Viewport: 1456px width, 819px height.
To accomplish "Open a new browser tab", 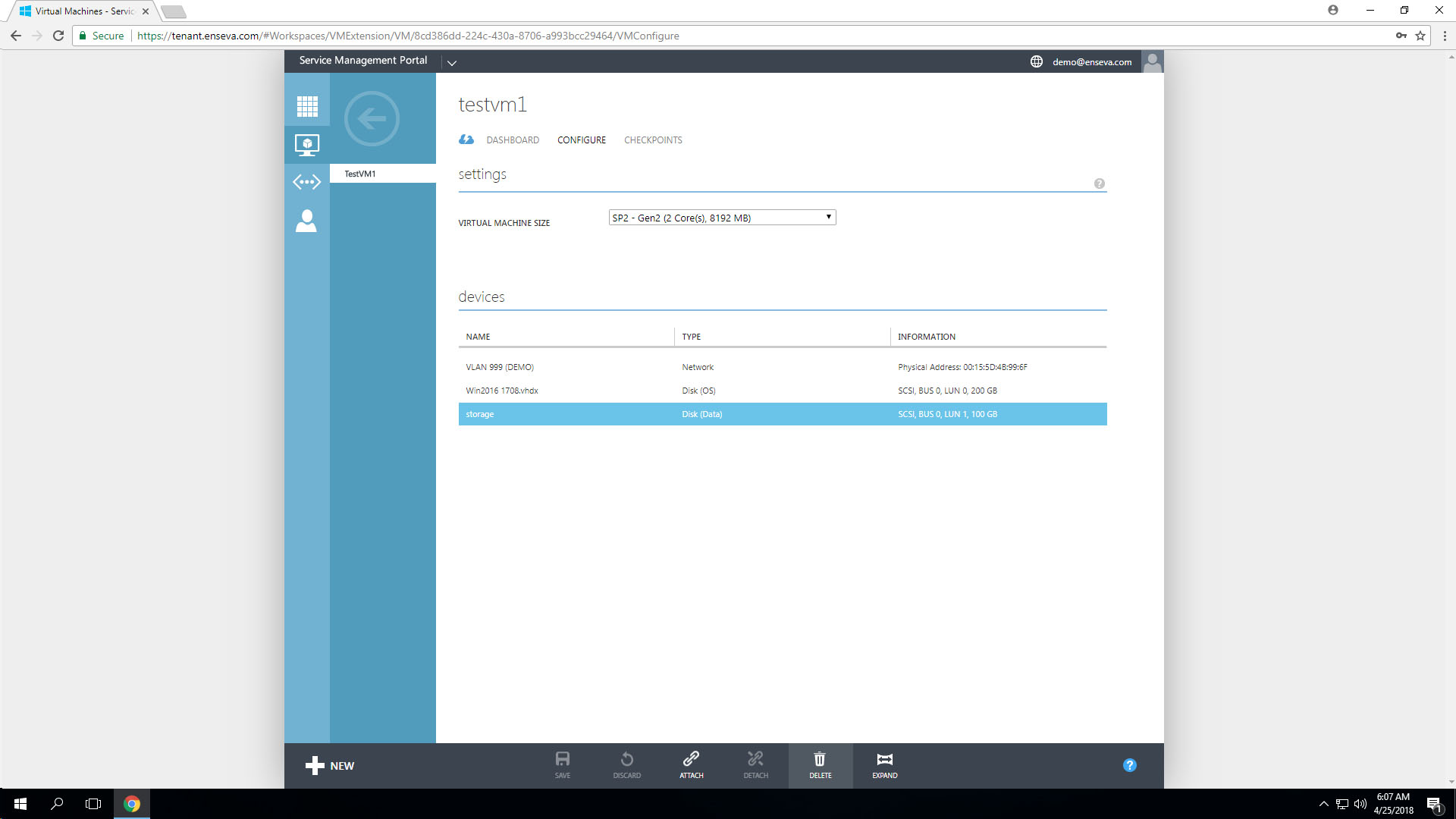I will 174,11.
